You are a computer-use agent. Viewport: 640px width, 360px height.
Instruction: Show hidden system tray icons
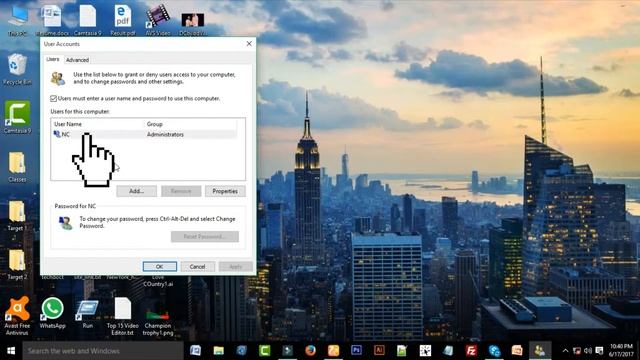565,351
